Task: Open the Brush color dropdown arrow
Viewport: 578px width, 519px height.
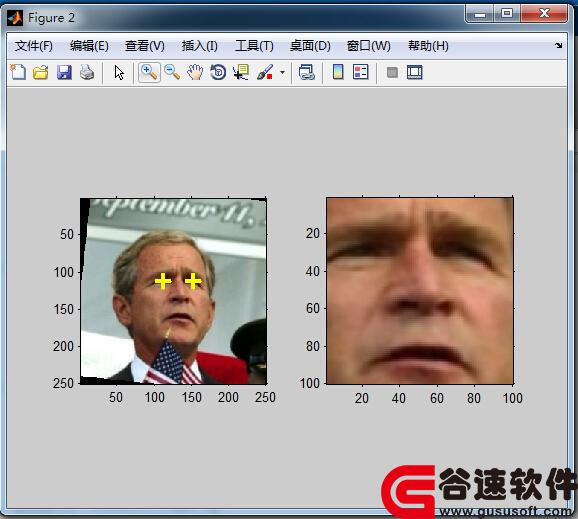Action: (282, 72)
